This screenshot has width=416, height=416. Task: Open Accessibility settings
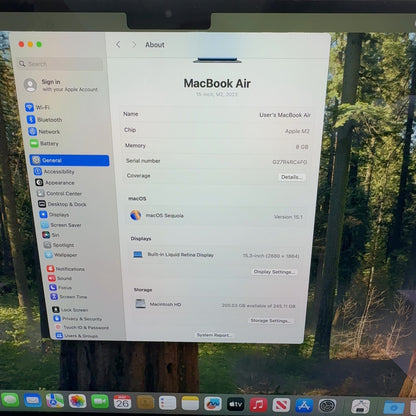tap(54, 171)
